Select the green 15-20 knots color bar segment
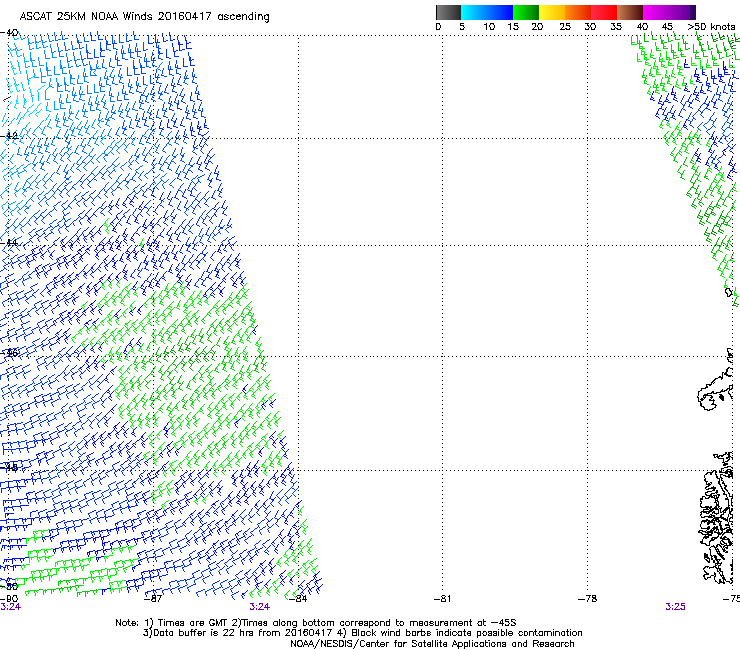740x650 pixels. click(x=526, y=12)
